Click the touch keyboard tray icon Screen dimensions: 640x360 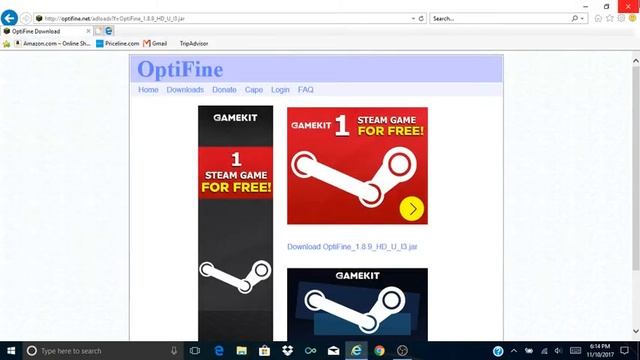tap(576, 351)
